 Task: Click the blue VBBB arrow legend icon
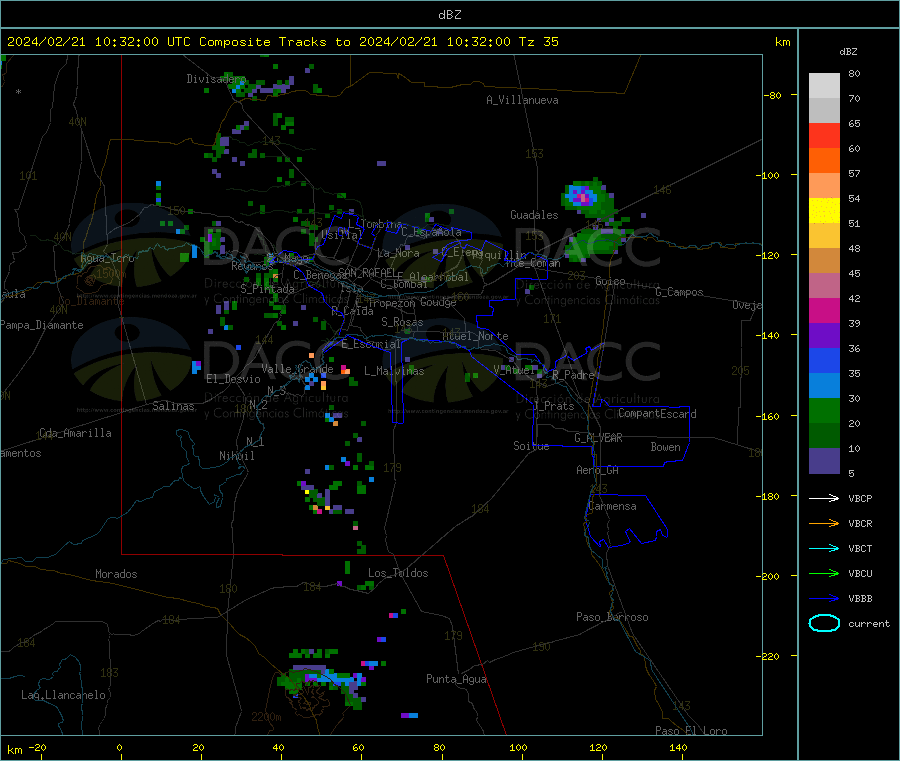point(824,599)
